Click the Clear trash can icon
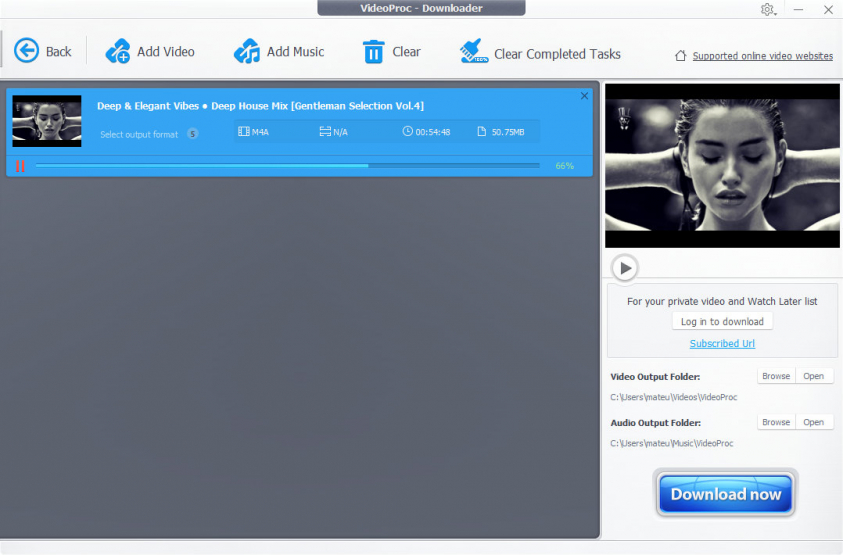The width and height of the screenshot is (843, 555). click(x=373, y=52)
